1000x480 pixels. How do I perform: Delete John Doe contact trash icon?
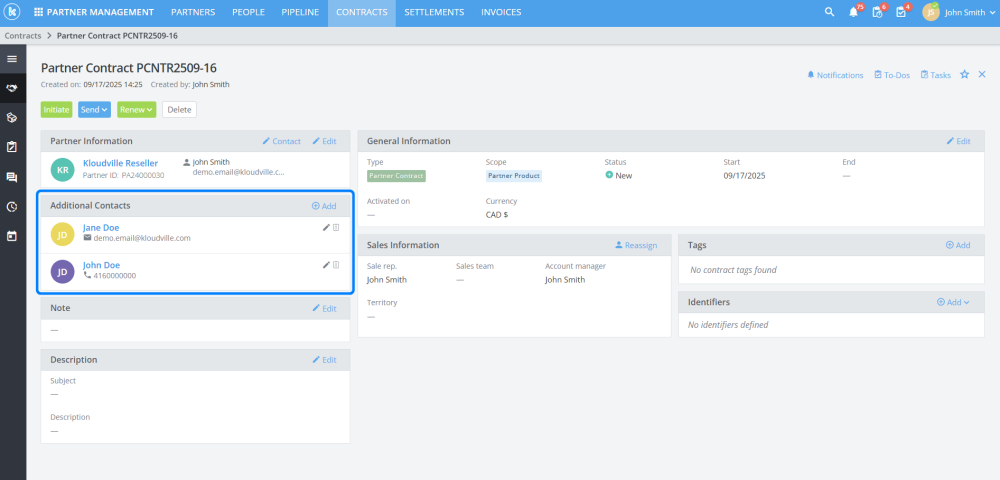(336, 265)
